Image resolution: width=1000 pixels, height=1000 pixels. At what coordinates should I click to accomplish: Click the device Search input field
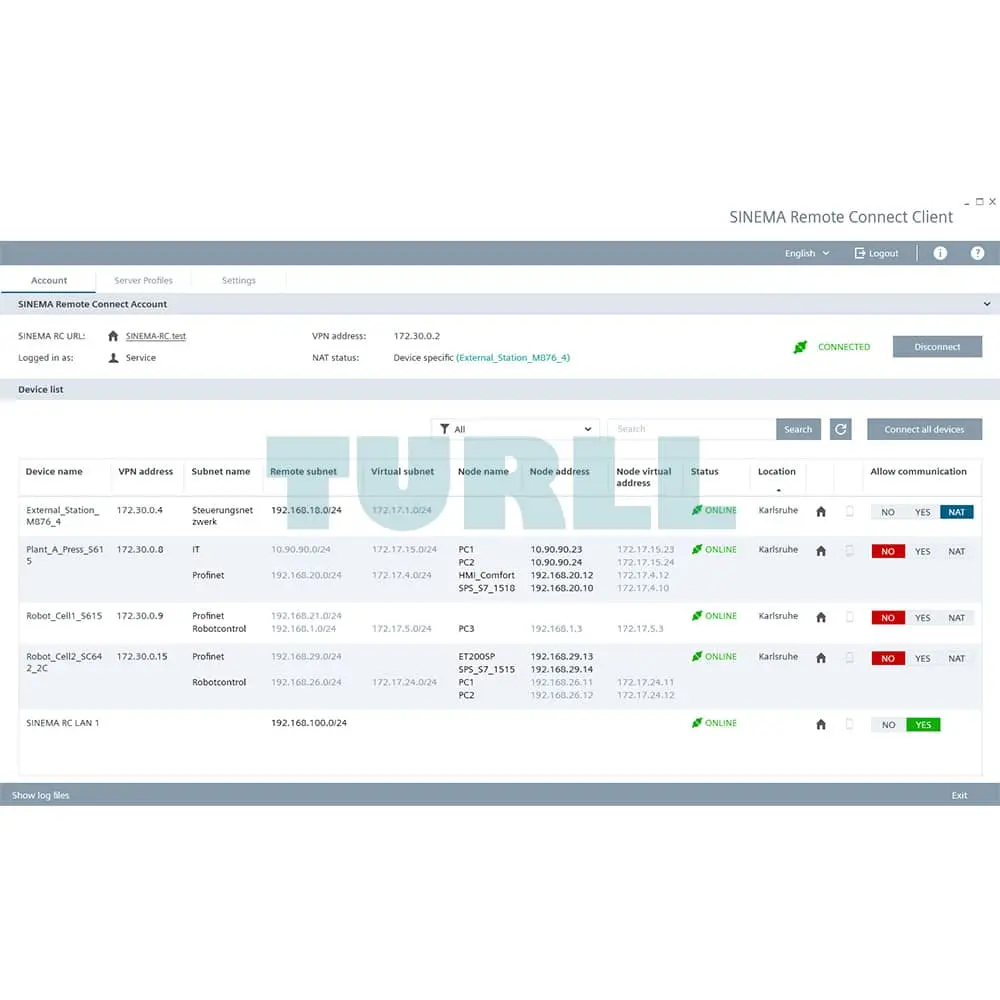click(x=691, y=429)
